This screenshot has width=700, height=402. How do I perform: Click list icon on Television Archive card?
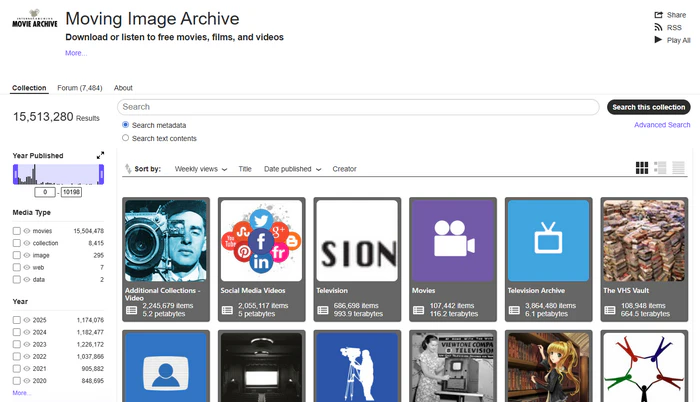click(x=514, y=310)
